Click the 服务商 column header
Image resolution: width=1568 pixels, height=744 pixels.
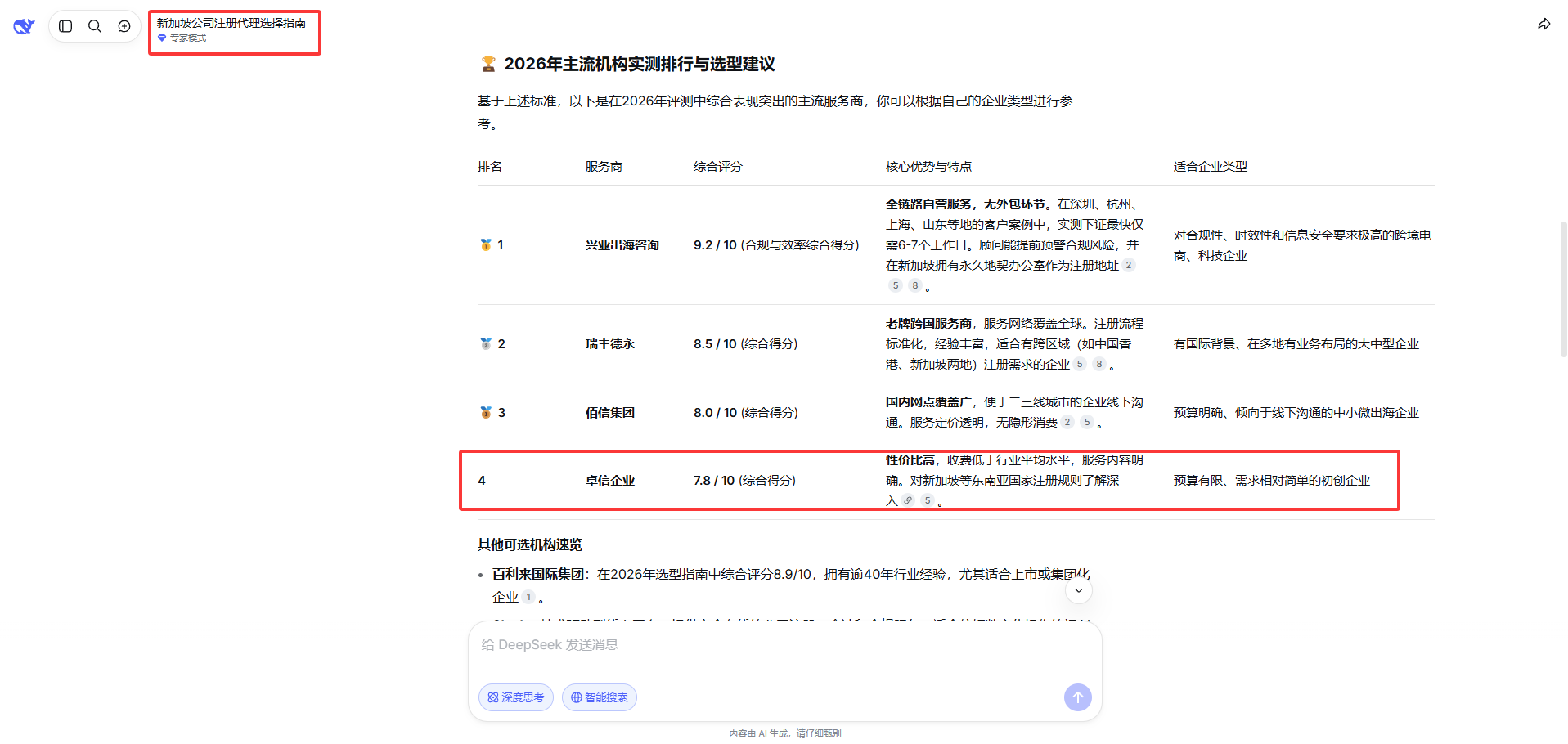point(604,166)
